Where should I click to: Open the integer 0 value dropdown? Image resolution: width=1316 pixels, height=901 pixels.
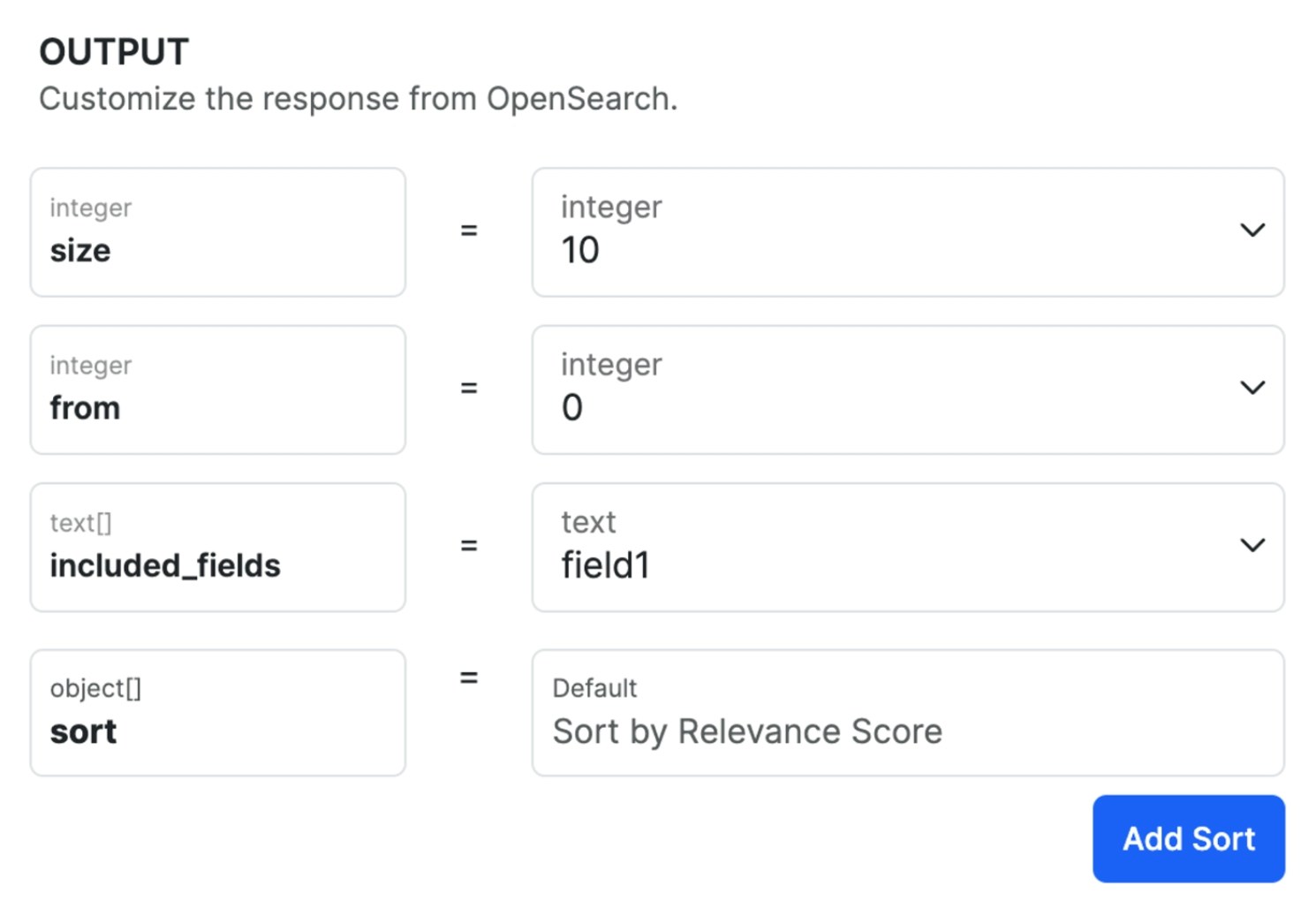click(883, 390)
